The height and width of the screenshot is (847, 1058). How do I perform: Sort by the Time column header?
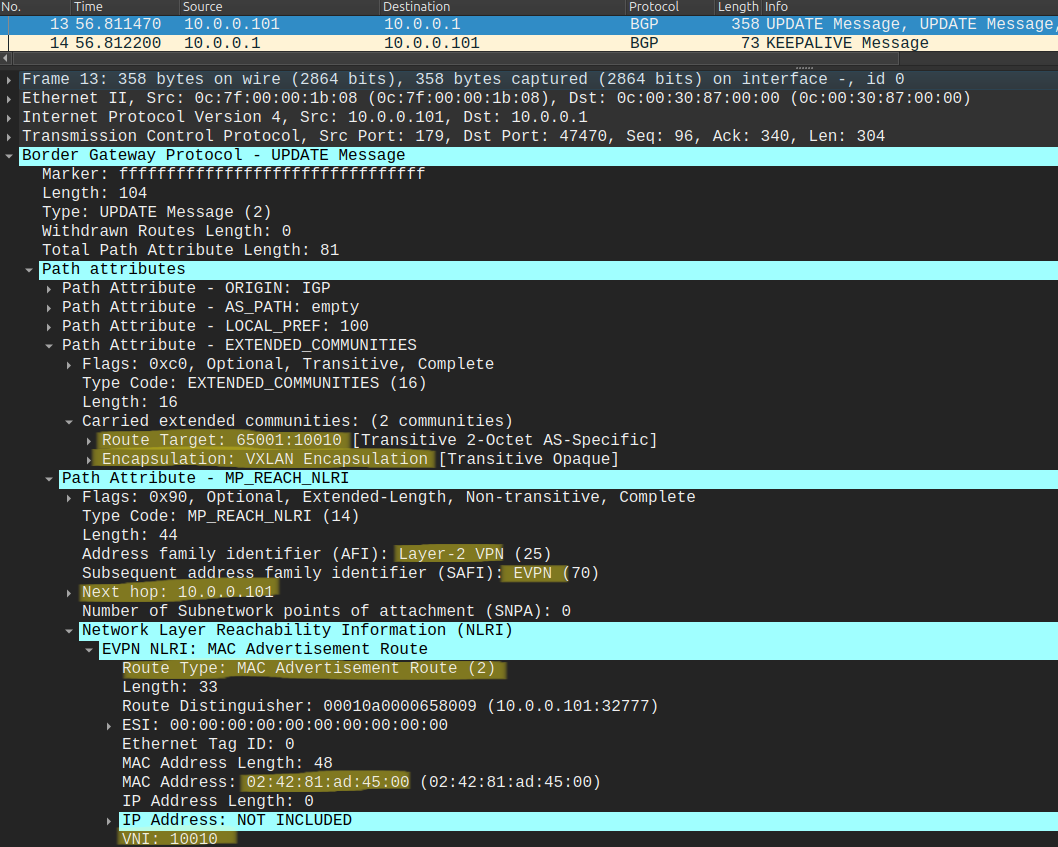124,7
